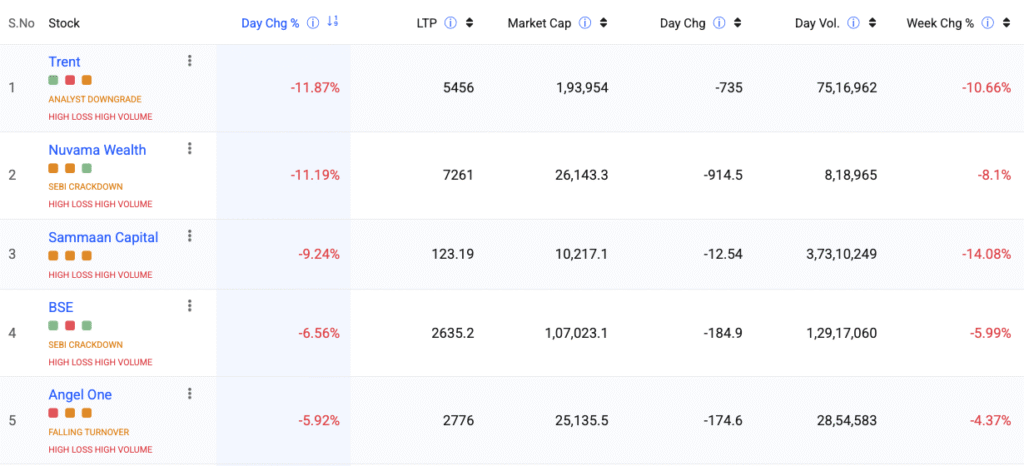The image size is (1024, 466).
Task: Click the -9.24% day change value
Action: point(319,254)
